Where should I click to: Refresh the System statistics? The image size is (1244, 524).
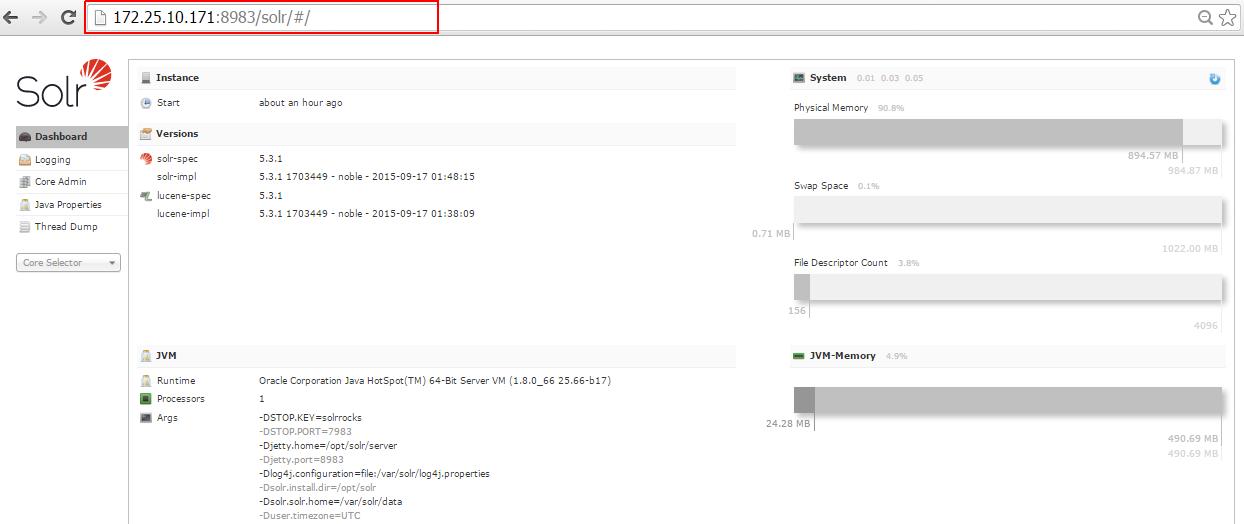1215,79
